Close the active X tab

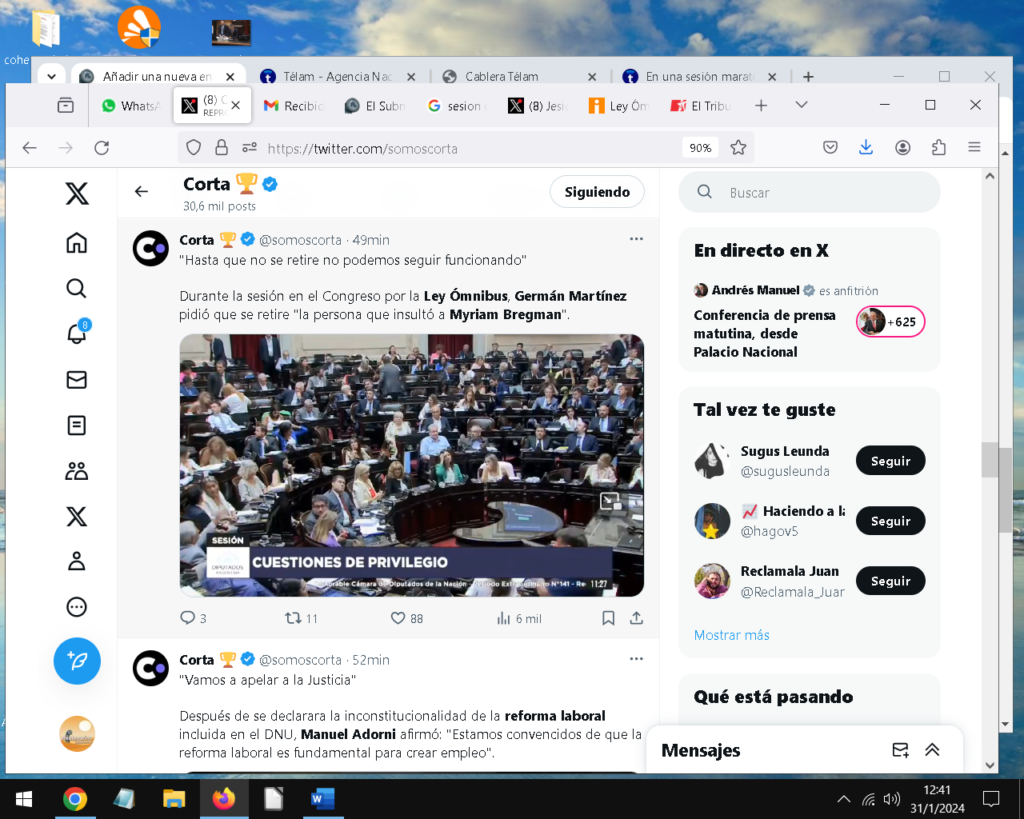236,105
